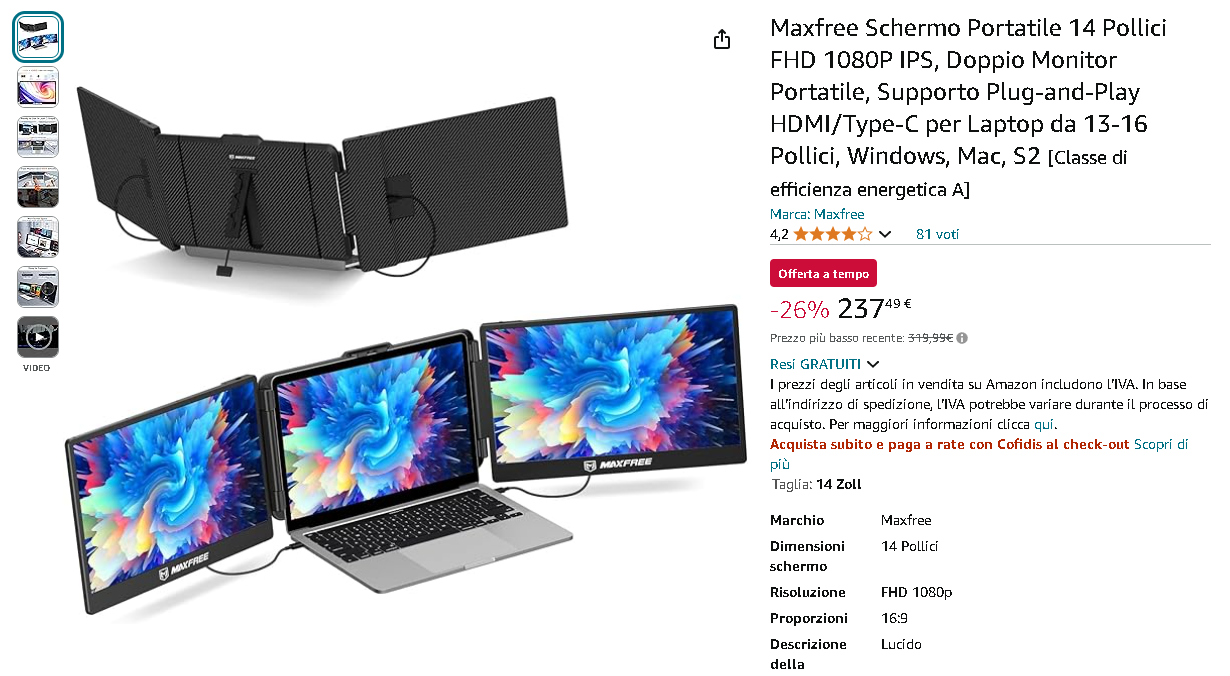Click the main product image
The image size is (1230, 676).
(405, 340)
